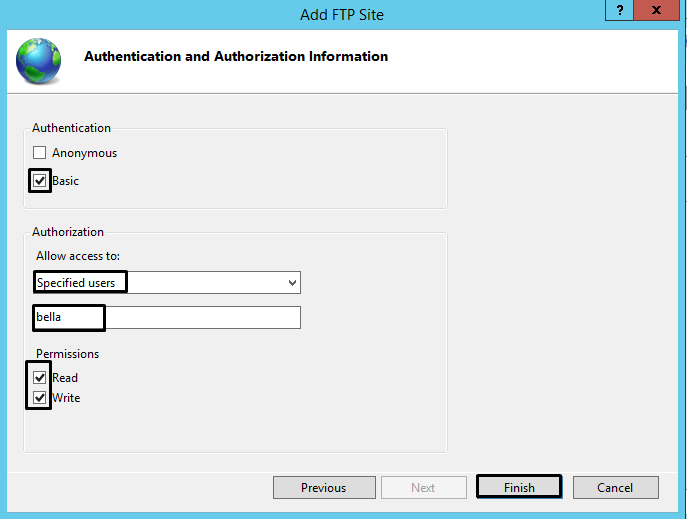Enable Anonymous authentication checkbox
Viewport: 687px width, 519px height.
click(x=40, y=153)
